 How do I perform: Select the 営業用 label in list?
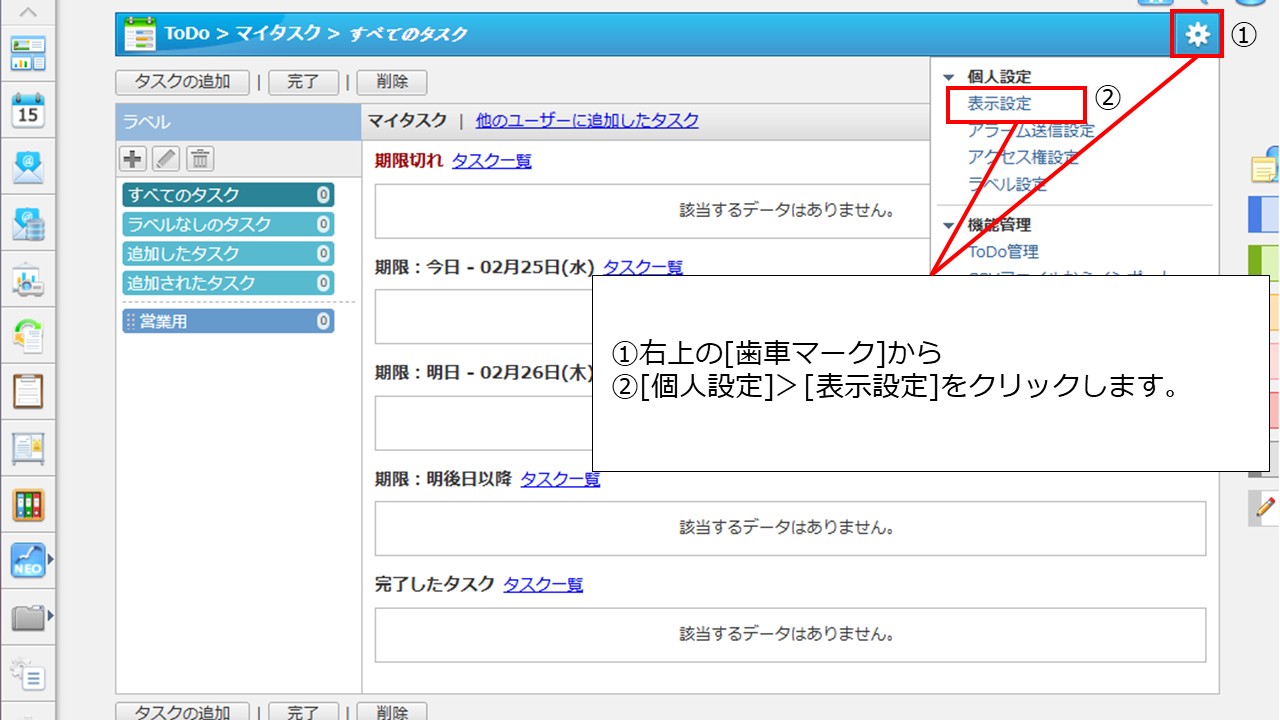[228, 321]
